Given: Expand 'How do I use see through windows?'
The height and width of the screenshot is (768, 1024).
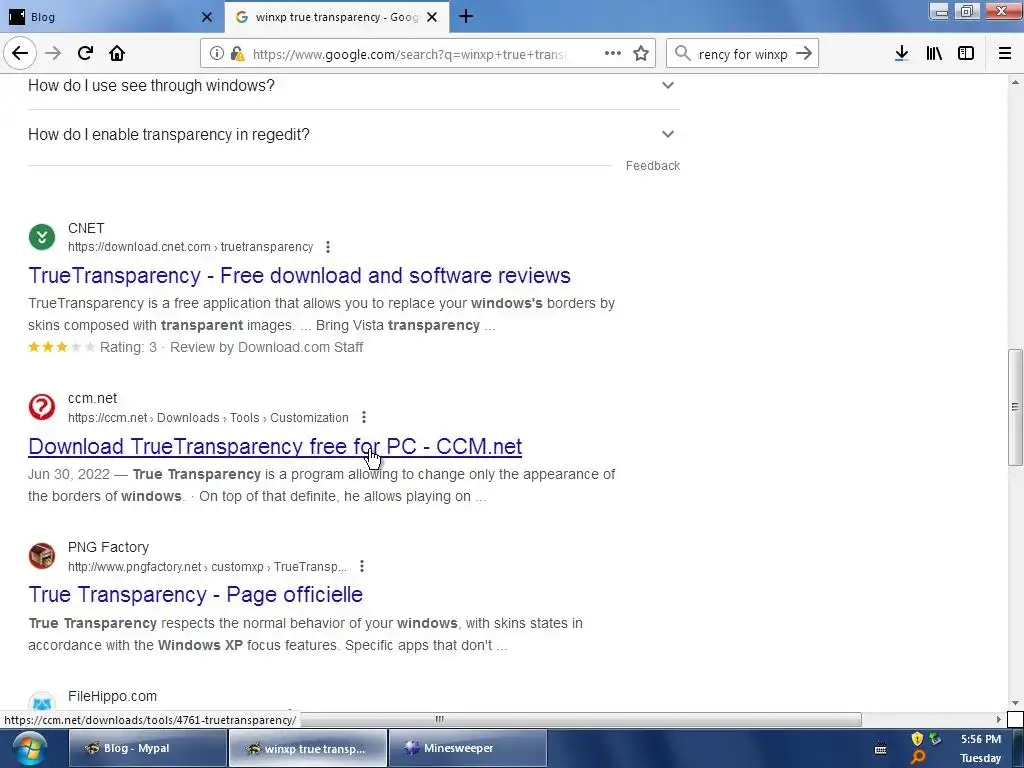Looking at the screenshot, I should [353, 86].
